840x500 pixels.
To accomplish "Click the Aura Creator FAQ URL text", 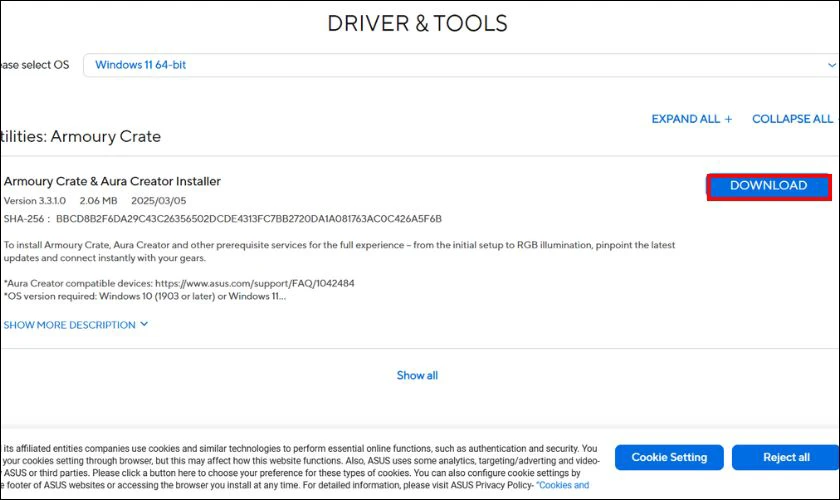I will (x=254, y=283).
